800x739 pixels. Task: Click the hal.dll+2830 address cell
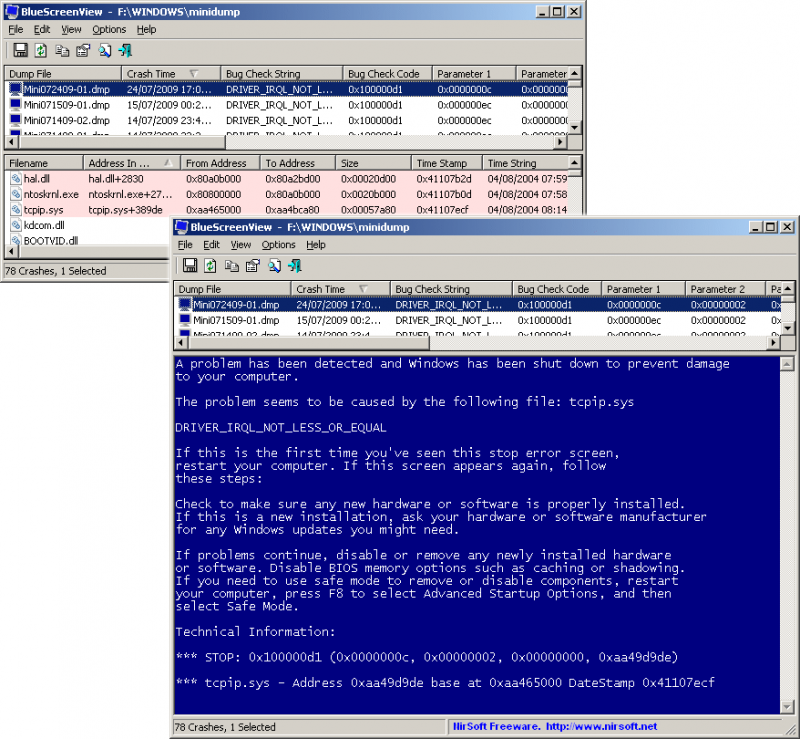pos(116,179)
